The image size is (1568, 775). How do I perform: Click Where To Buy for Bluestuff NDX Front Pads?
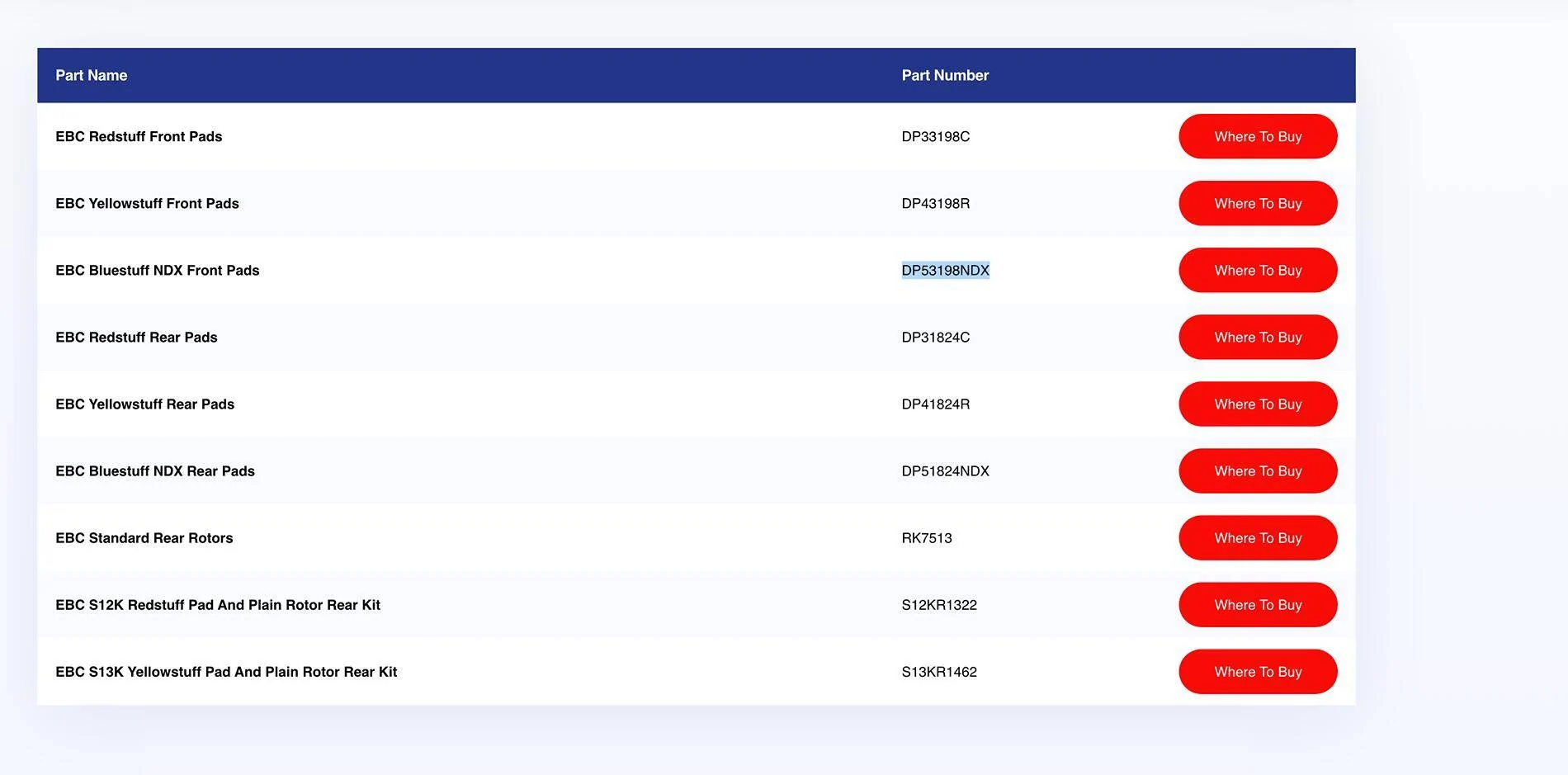(1258, 270)
